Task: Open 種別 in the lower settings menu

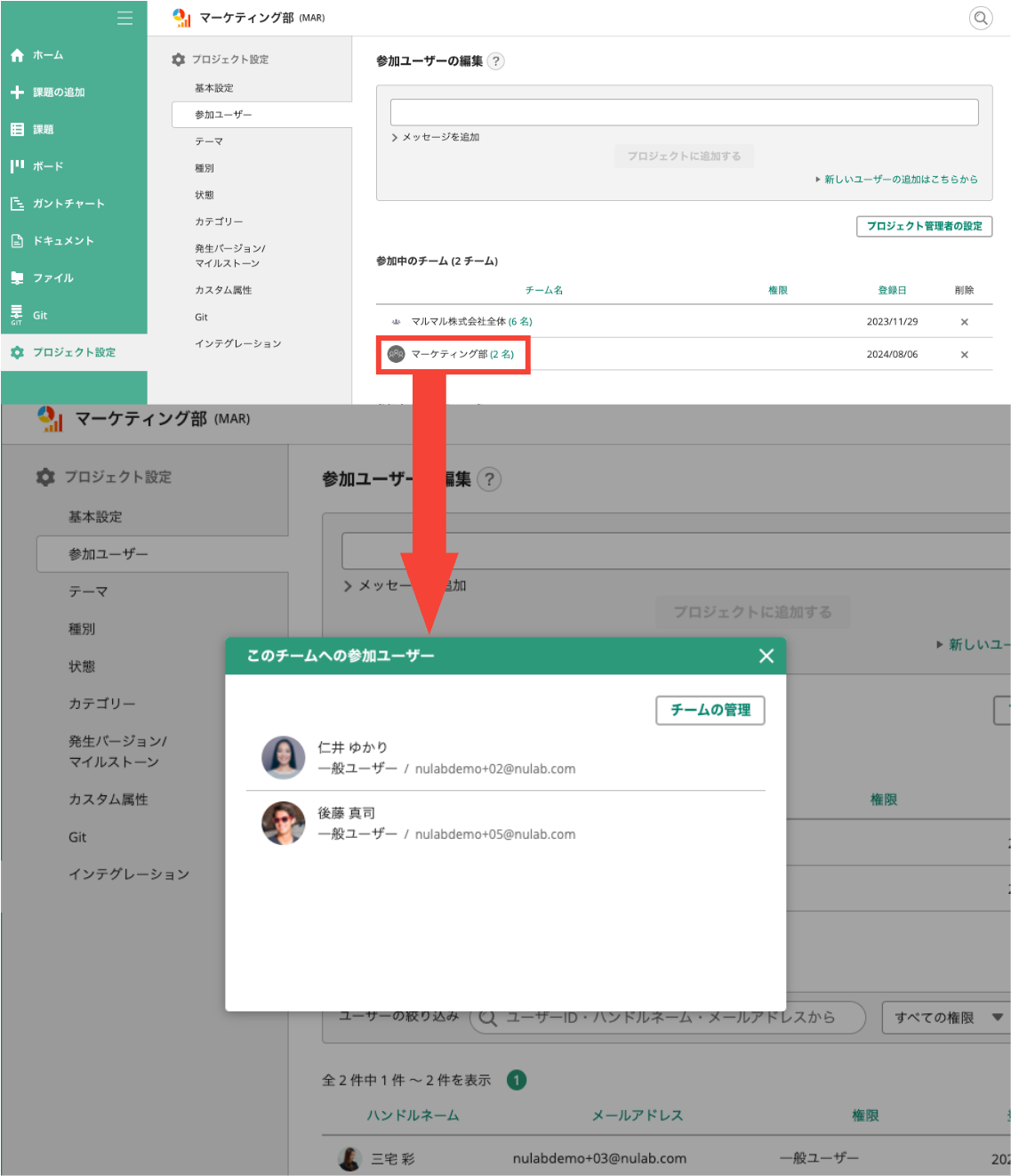Action: 82,629
